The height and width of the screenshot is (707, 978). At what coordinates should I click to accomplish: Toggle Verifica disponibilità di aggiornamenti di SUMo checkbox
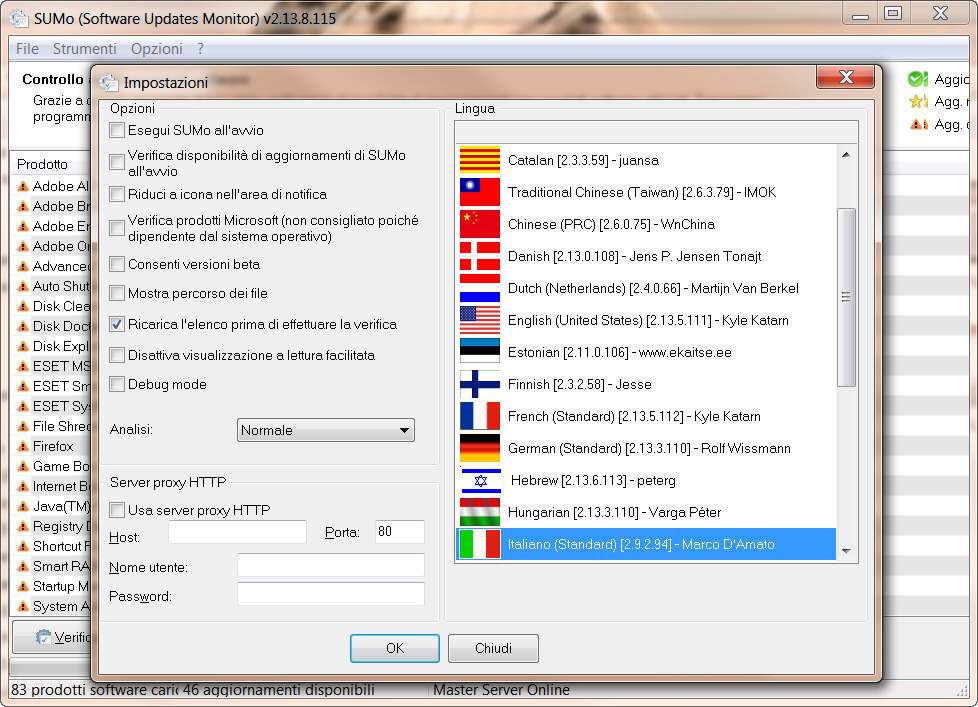(x=117, y=162)
